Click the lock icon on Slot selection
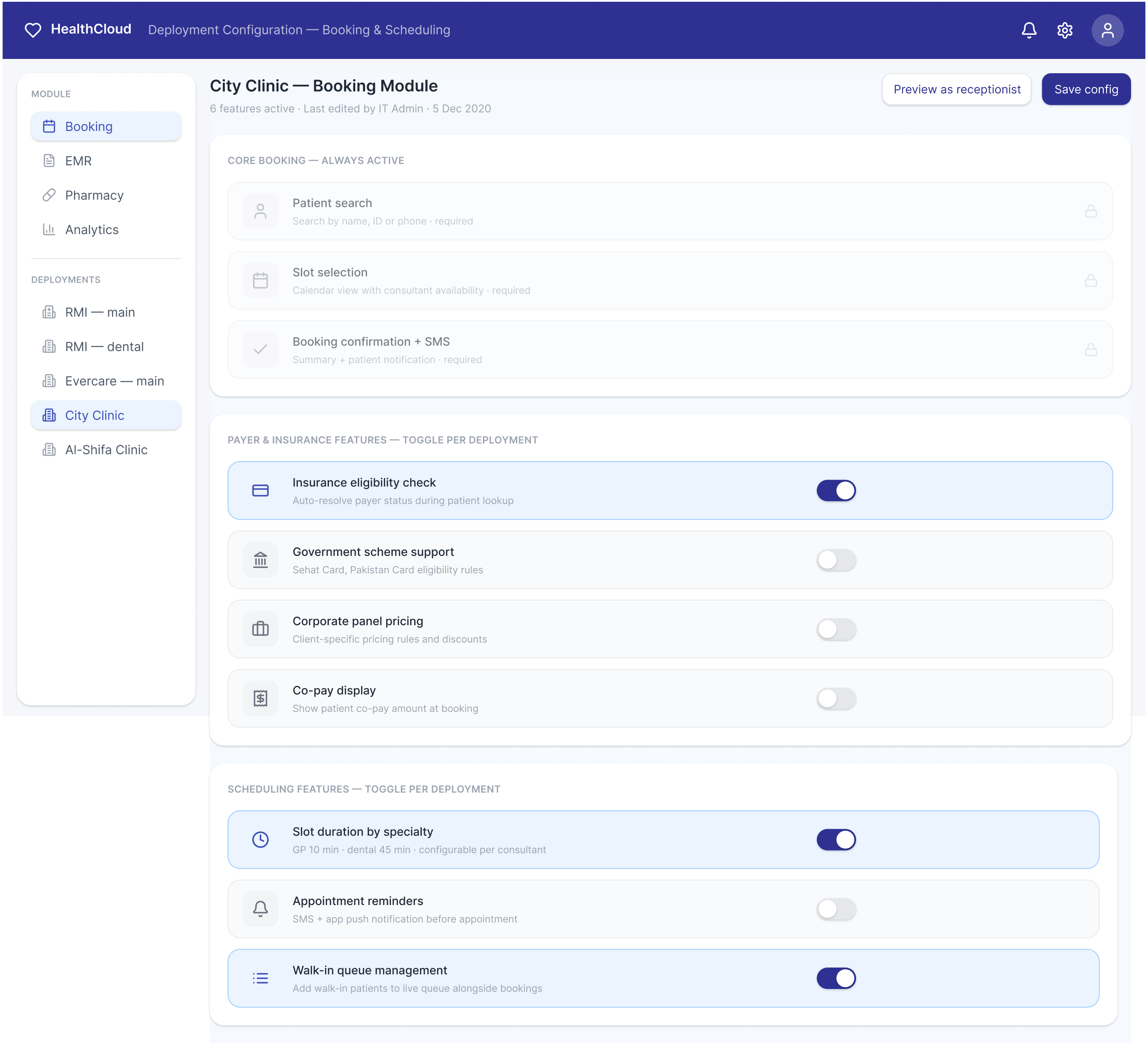The height and width of the screenshot is (1043, 1148). 1090,280
